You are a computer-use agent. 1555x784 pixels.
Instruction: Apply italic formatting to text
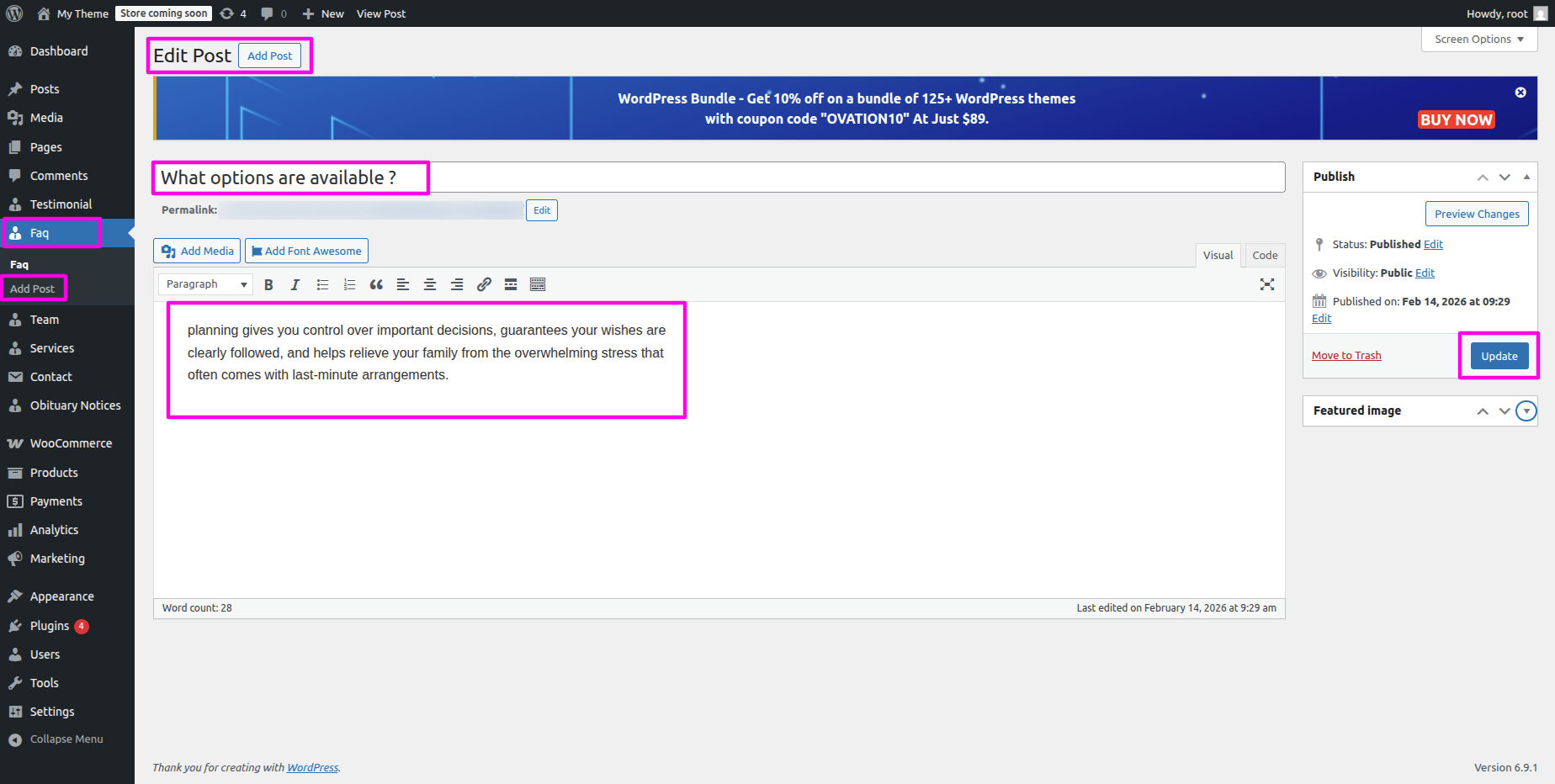295,285
